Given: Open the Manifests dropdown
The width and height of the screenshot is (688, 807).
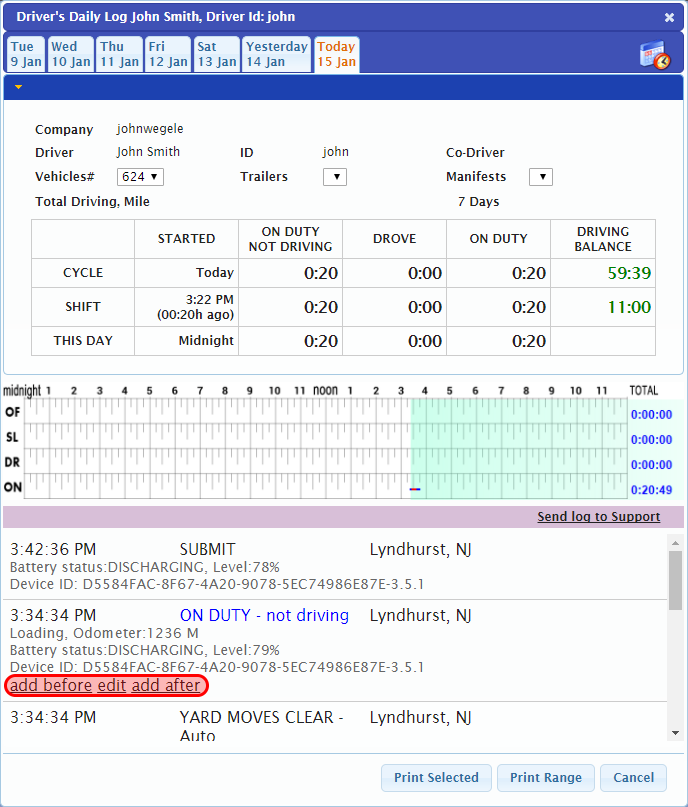Looking at the screenshot, I should click(x=541, y=177).
